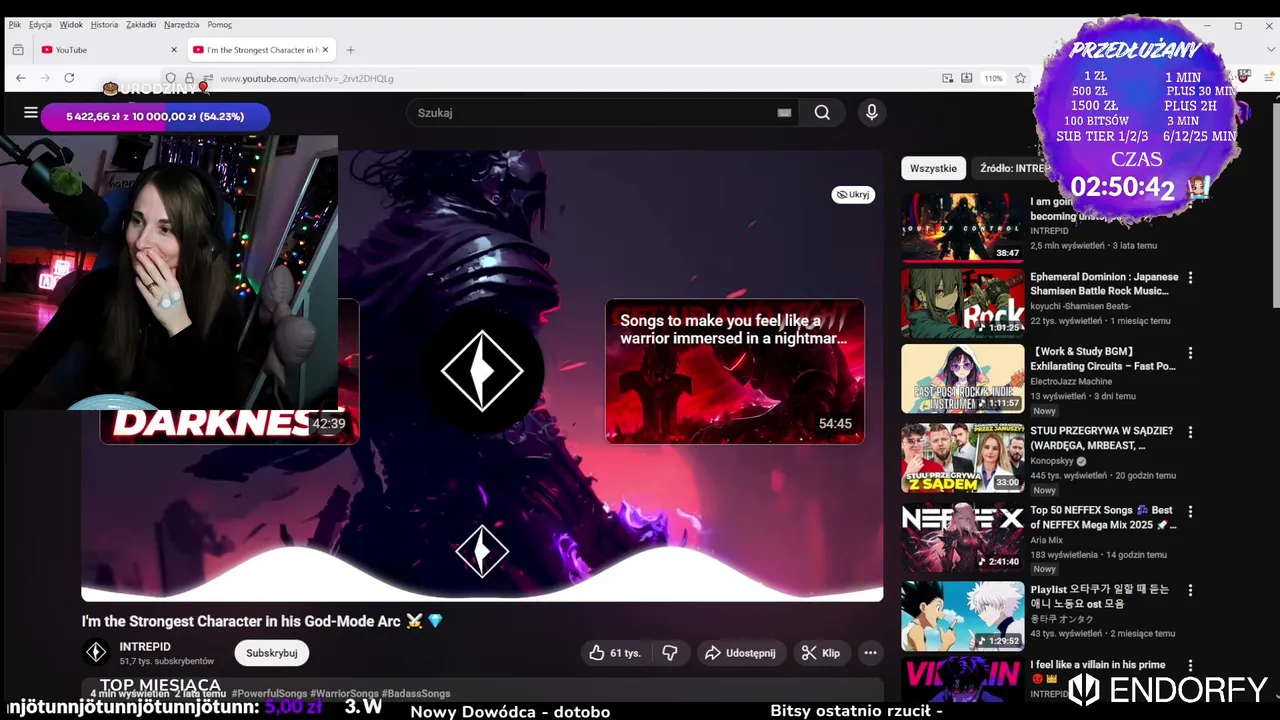Viewport: 1280px width, 720px height.
Task: Open the YouTube hamburger guide menu
Action: click(31, 113)
